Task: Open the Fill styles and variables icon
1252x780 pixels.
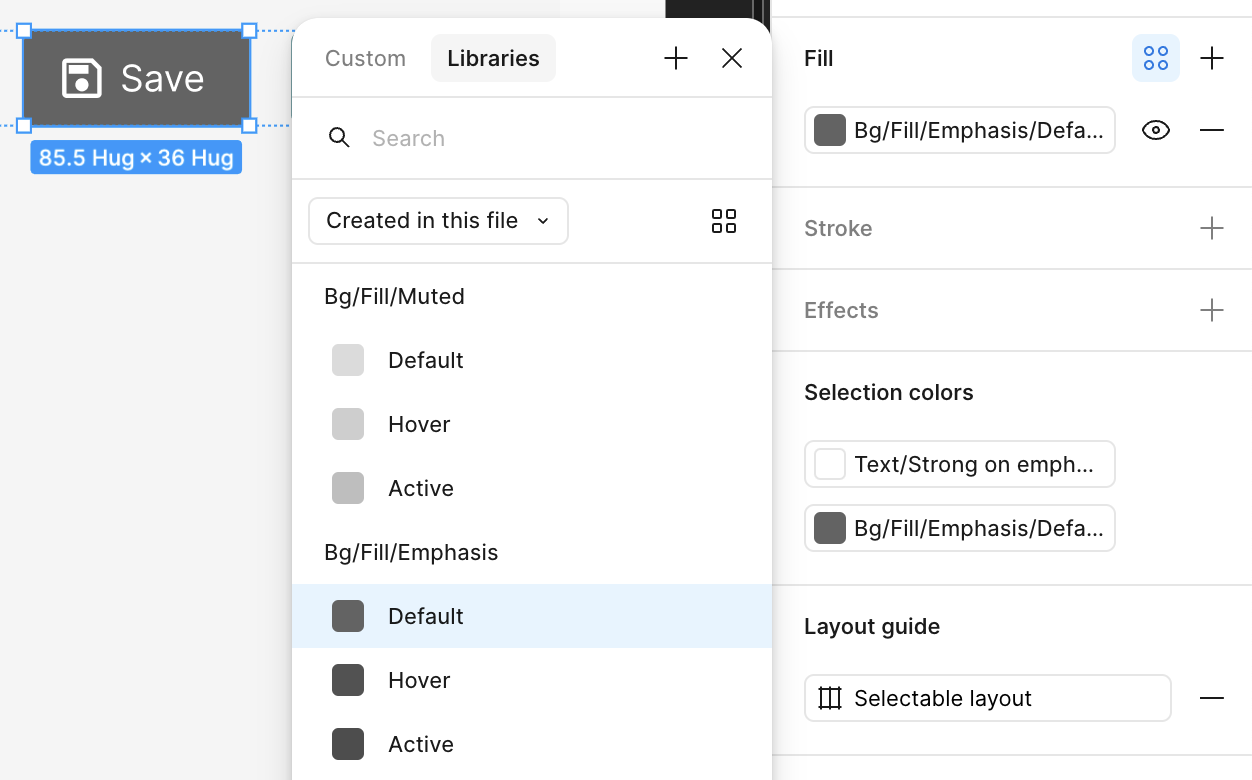Action: pos(1156,59)
